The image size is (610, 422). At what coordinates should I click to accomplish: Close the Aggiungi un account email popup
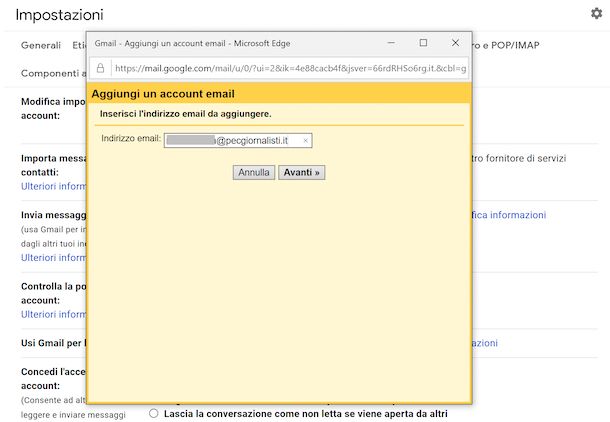[x=455, y=43]
